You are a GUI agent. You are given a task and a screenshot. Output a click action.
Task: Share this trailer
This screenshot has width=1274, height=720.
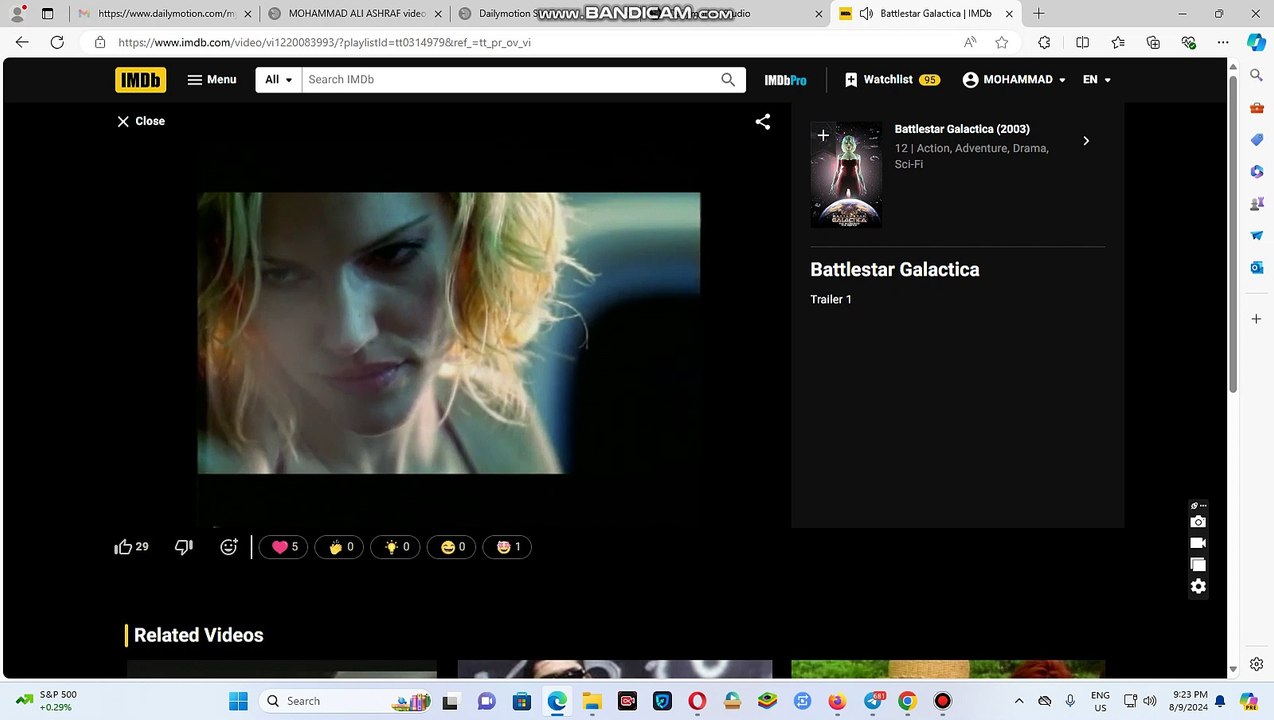tap(762, 122)
